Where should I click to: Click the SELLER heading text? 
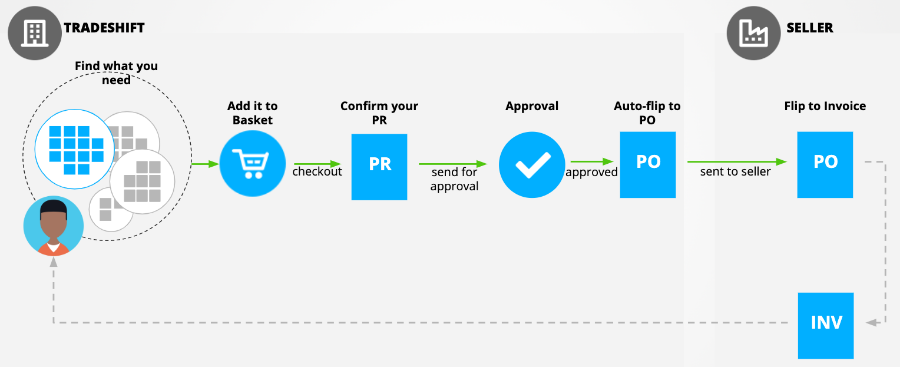click(x=809, y=28)
